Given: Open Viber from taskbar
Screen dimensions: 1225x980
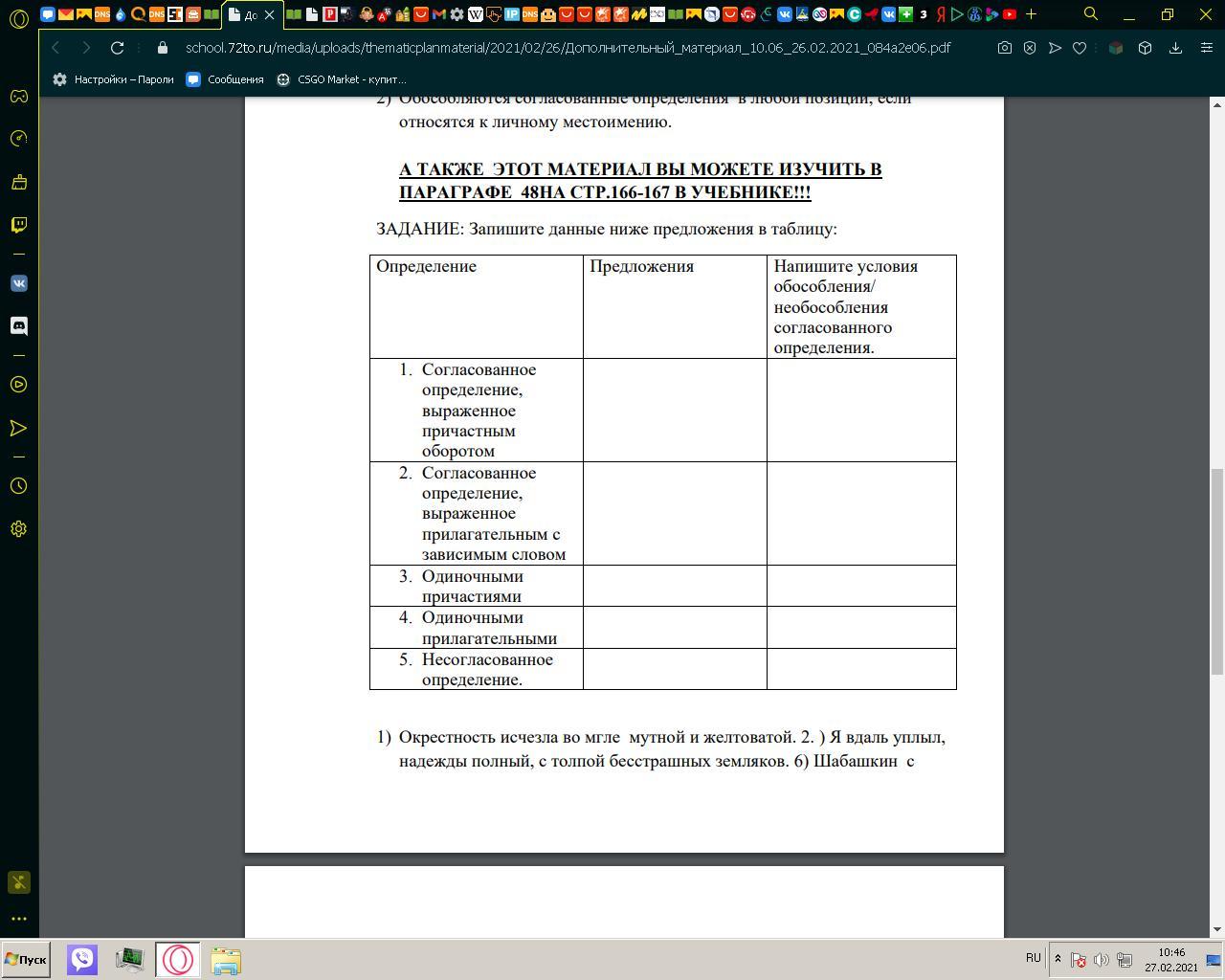Looking at the screenshot, I should coord(82,959).
